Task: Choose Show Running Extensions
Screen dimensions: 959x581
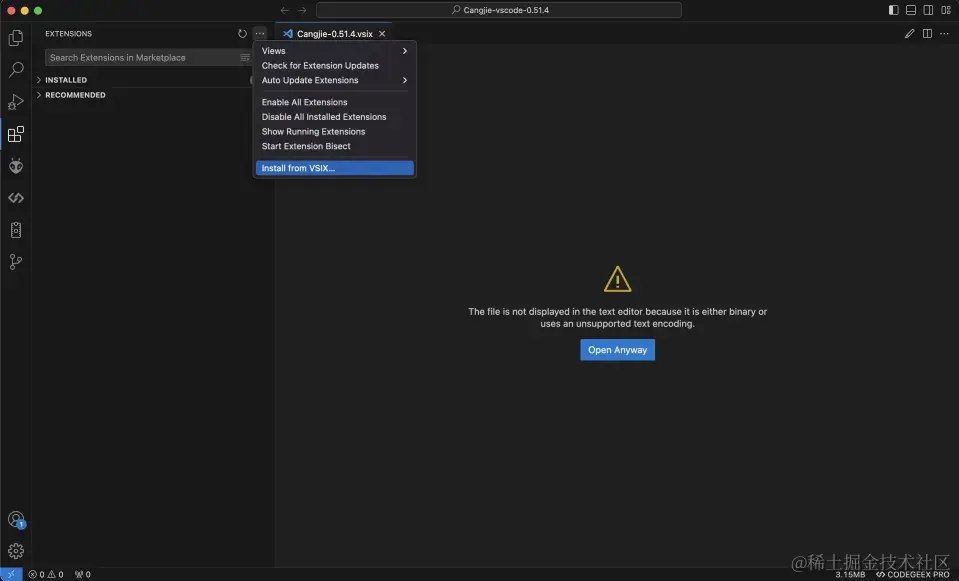Action: [x=335, y=131]
